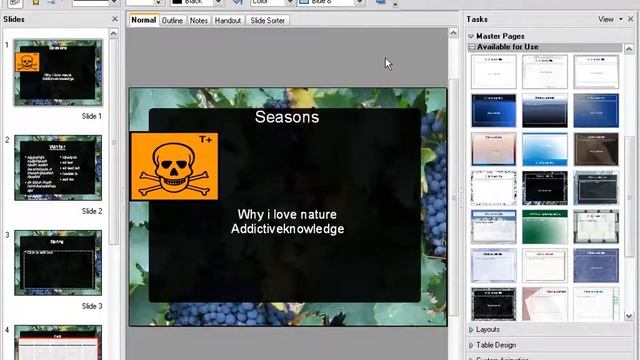Open the Notes view tab
The image size is (640, 360).
click(198, 20)
